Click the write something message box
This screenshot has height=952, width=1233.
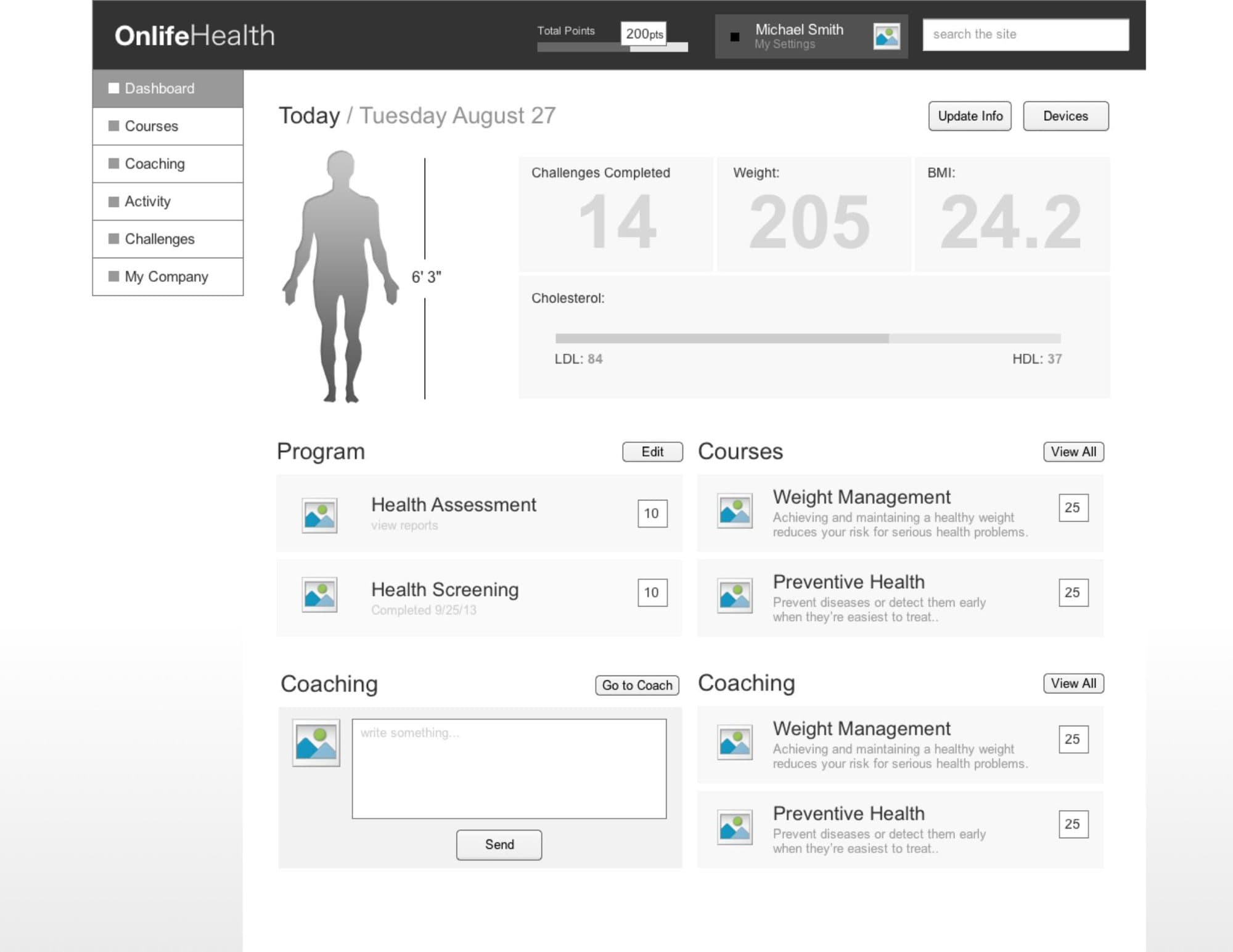point(509,769)
